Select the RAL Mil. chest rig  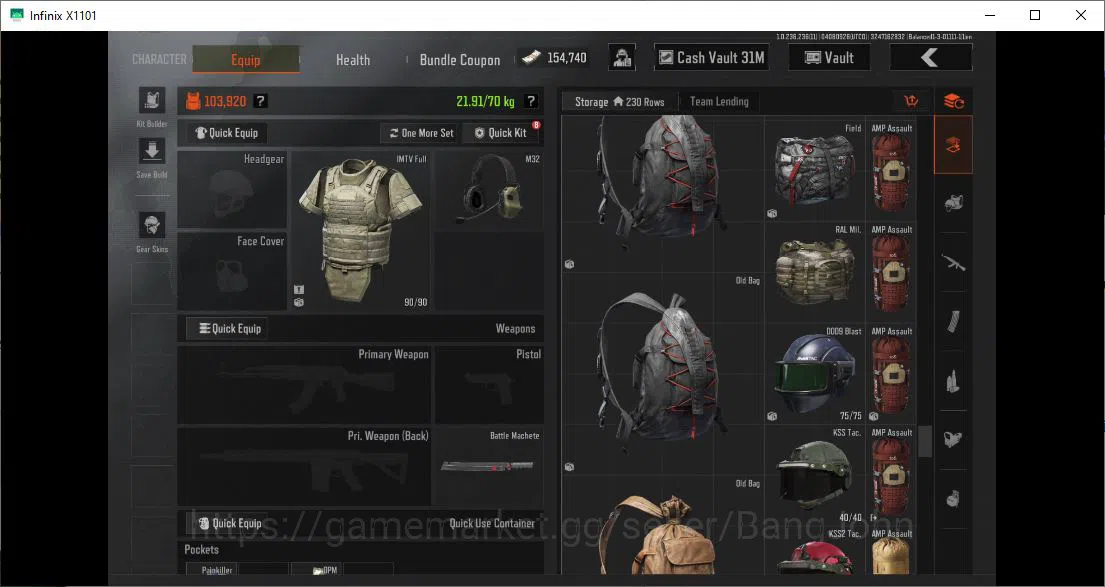click(x=815, y=272)
